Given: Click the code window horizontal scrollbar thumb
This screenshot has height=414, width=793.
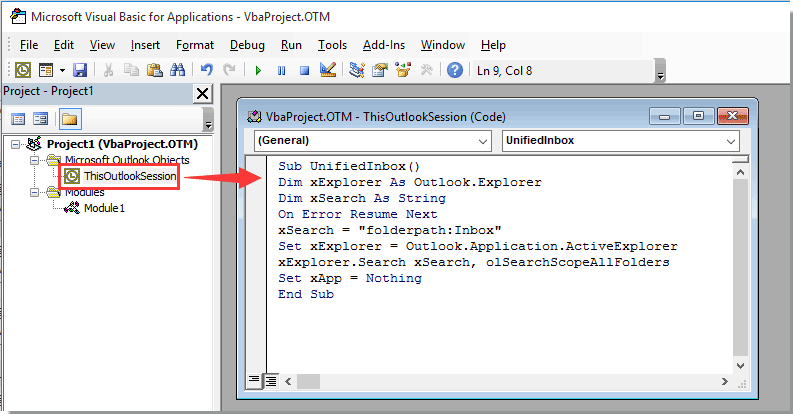Looking at the screenshot, I should click(x=307, y=380).
